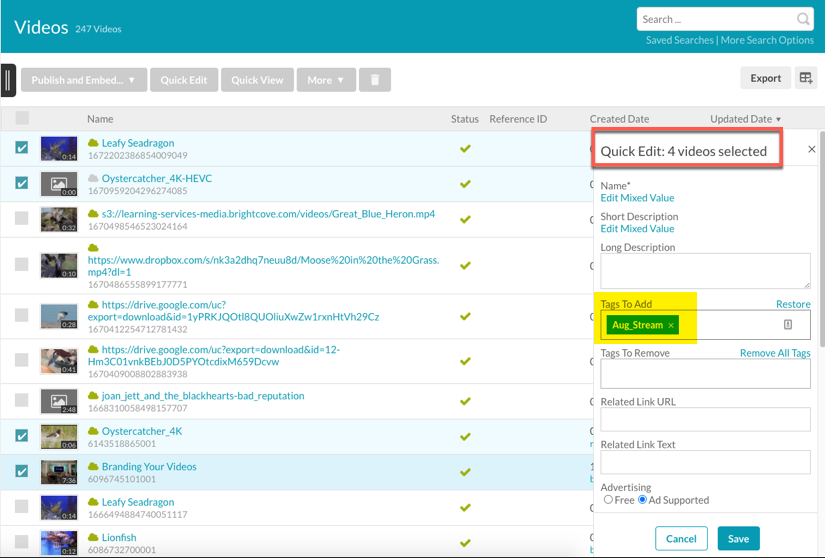Screen dimensions: 825x558
Task: Click the search magnifier icon
Action: point(803,19)
